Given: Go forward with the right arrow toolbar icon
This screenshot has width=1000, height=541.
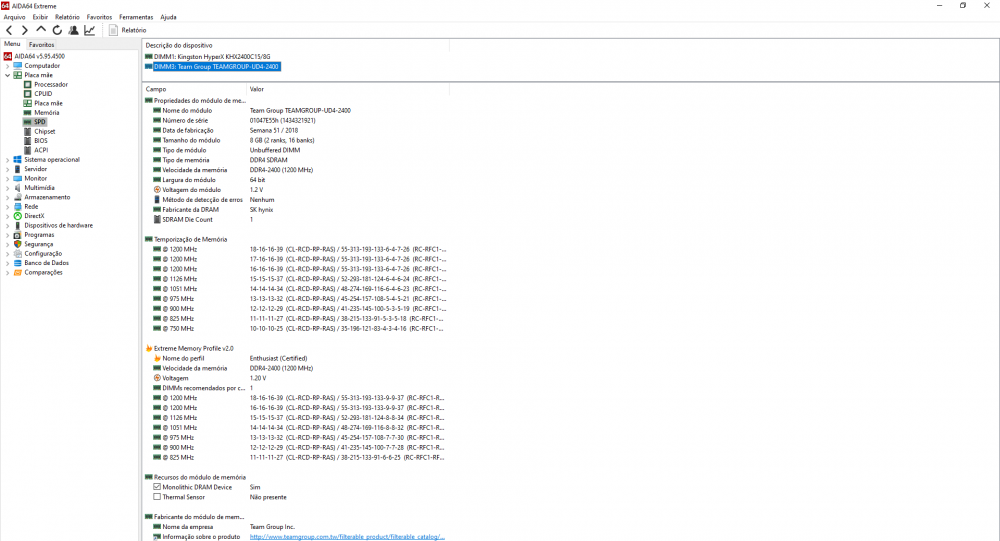Looking at the screenshot, I should pos(25,30).
